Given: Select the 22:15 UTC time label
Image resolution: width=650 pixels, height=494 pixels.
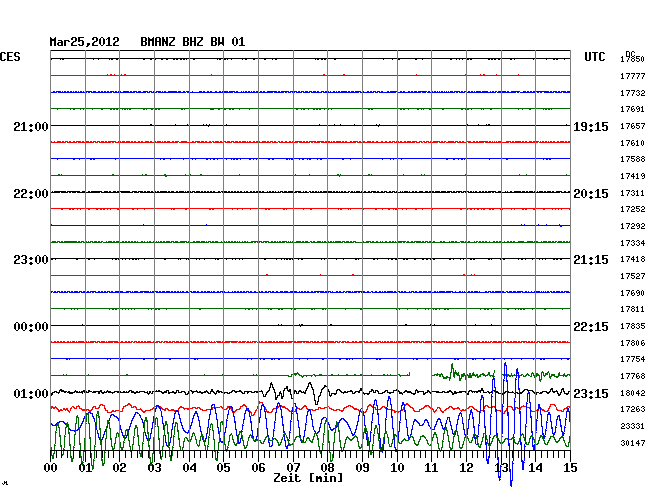Looking at the screenshot, I should (x=591, y=327).
